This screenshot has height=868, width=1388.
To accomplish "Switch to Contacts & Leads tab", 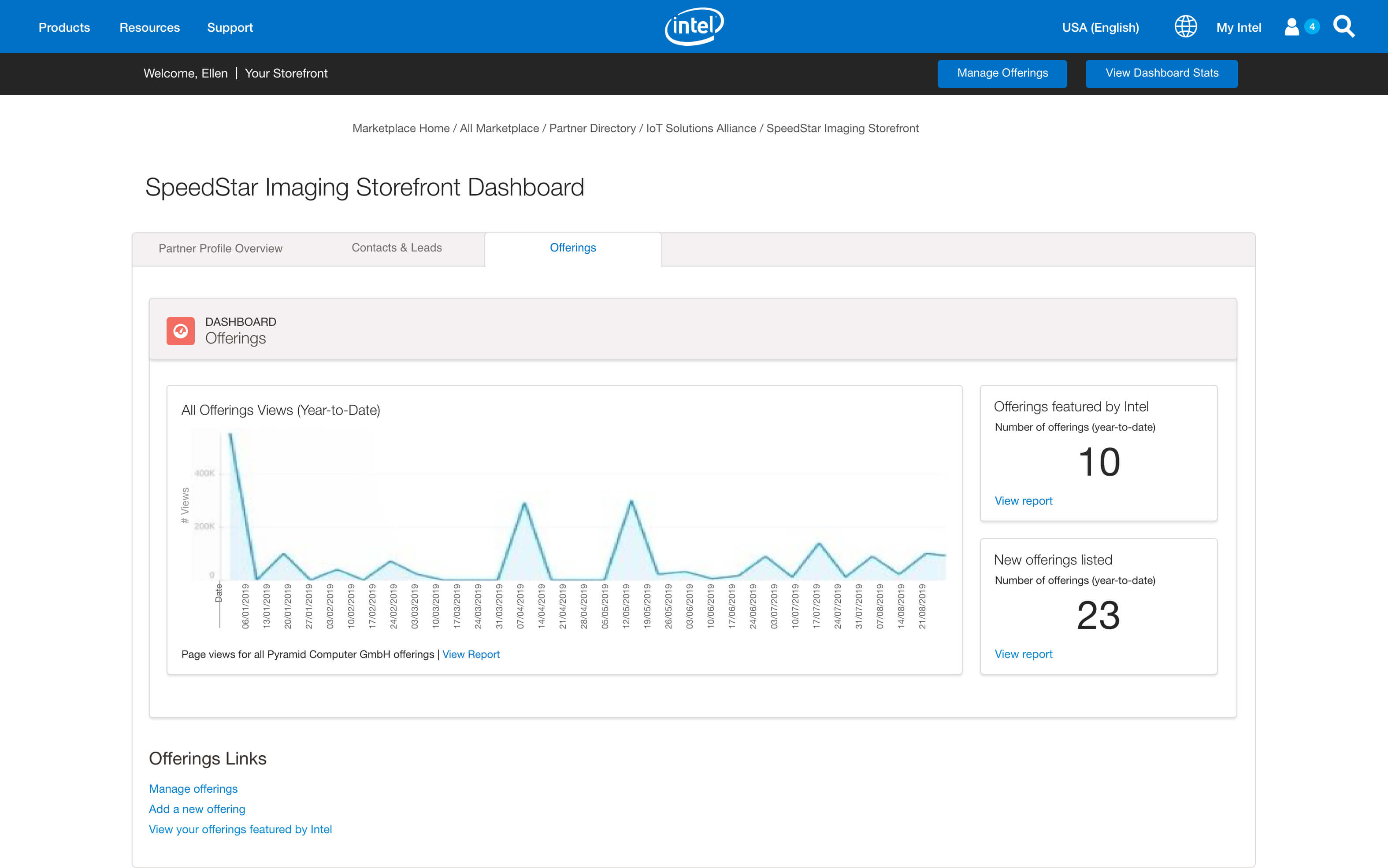I will [x=397, y=248].
